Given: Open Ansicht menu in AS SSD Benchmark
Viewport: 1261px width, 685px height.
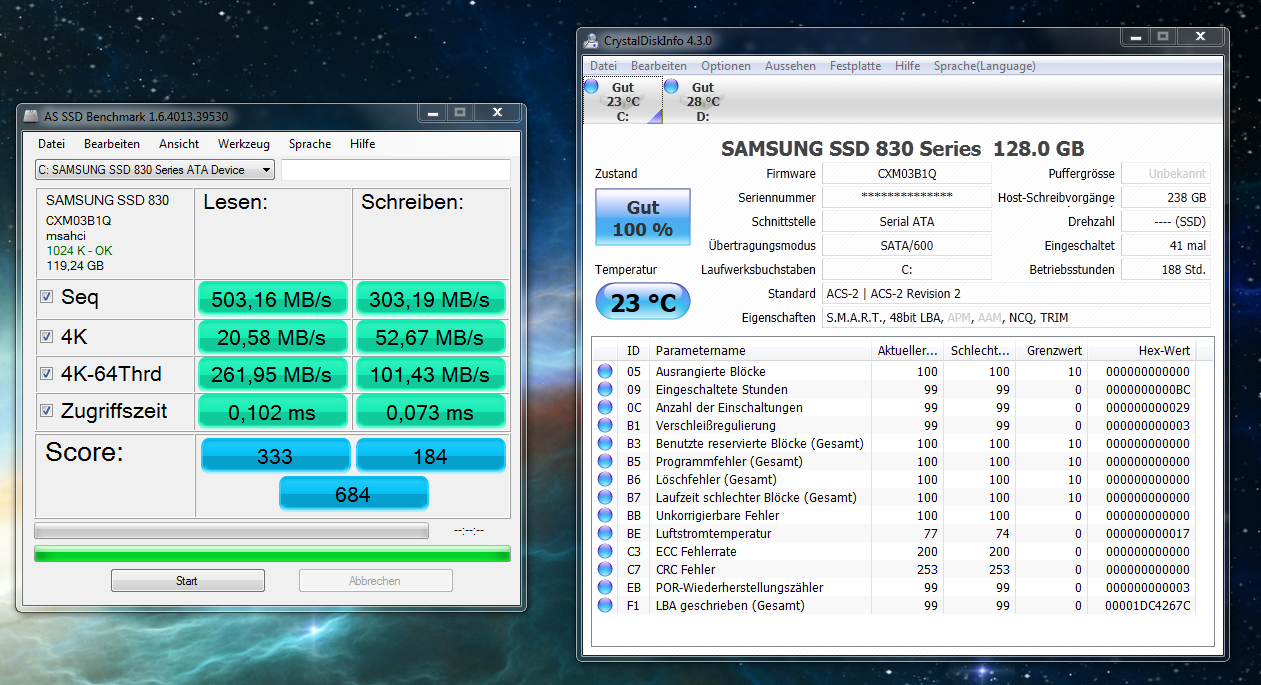Looking at the screenshot, I should coord(179,144).
